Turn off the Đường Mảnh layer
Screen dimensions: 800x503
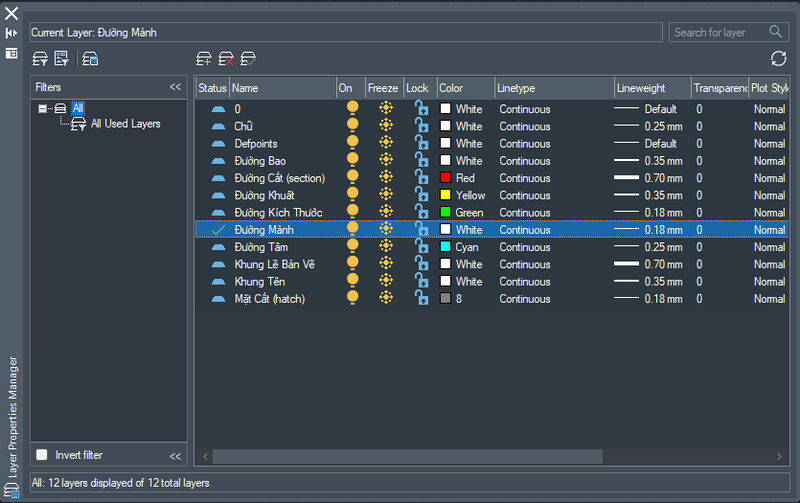tap(353, 229)
